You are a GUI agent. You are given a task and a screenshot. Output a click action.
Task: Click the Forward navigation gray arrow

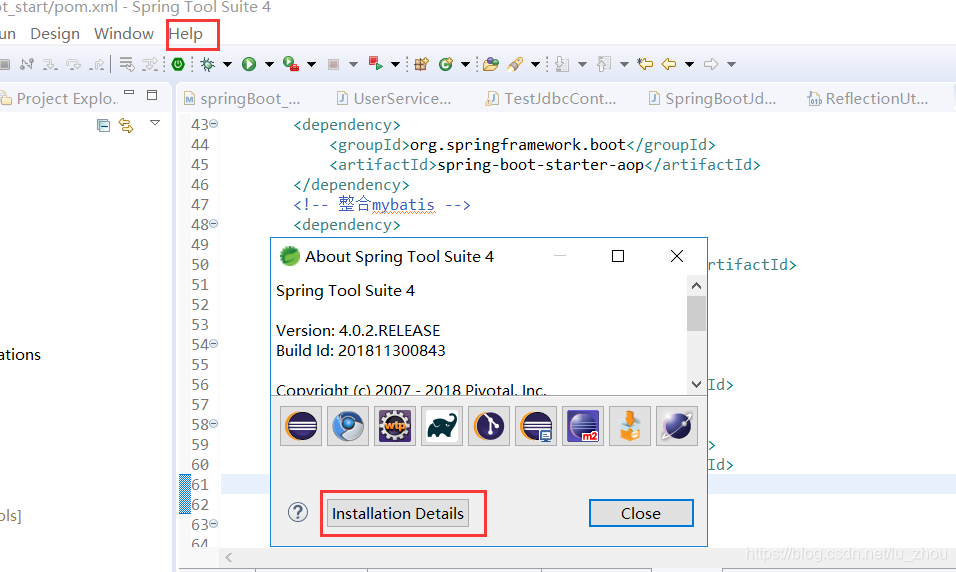711,64
